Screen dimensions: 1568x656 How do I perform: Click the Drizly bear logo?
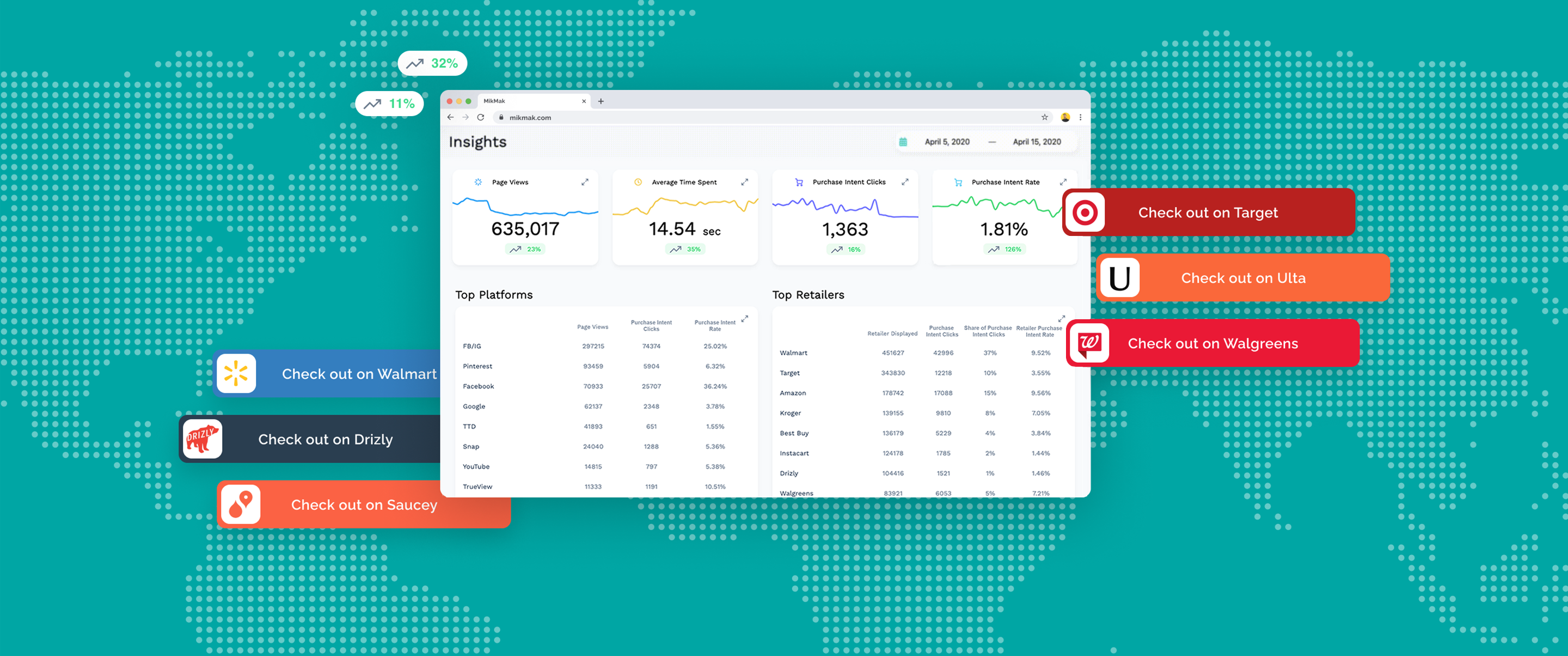(x=201, y=439)
